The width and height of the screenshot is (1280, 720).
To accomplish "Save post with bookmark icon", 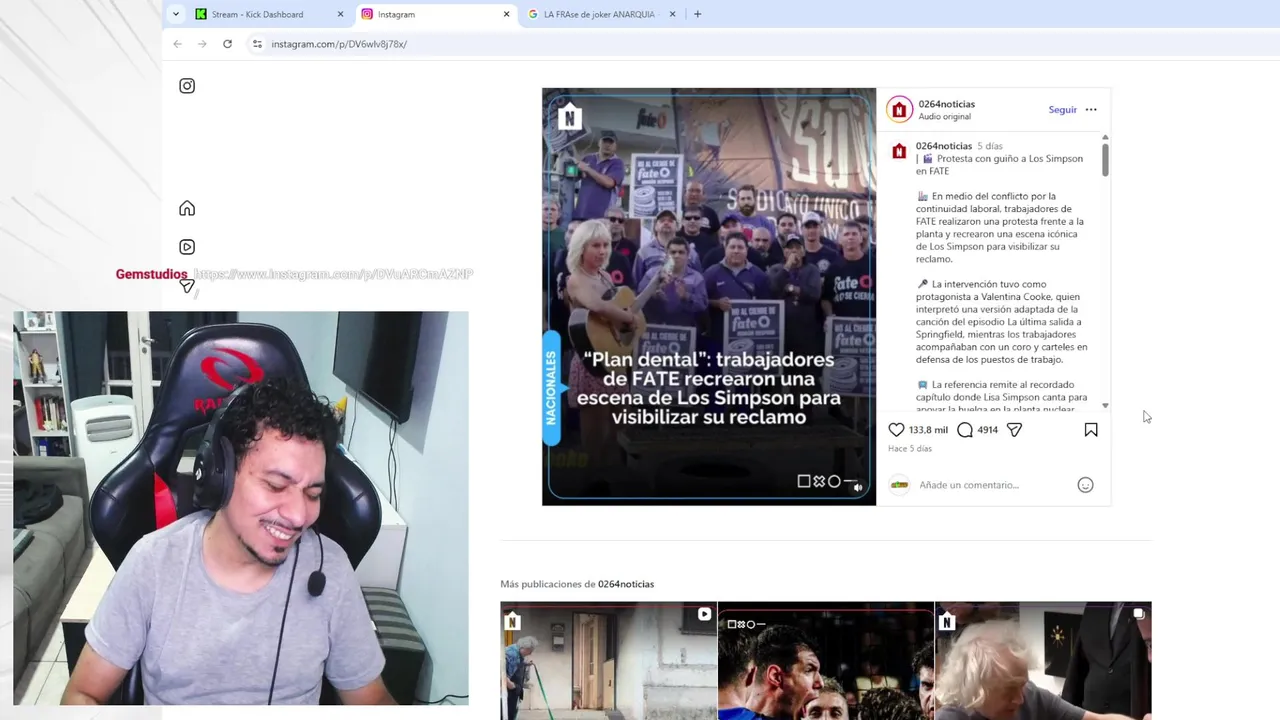I will pos(1091,430).
